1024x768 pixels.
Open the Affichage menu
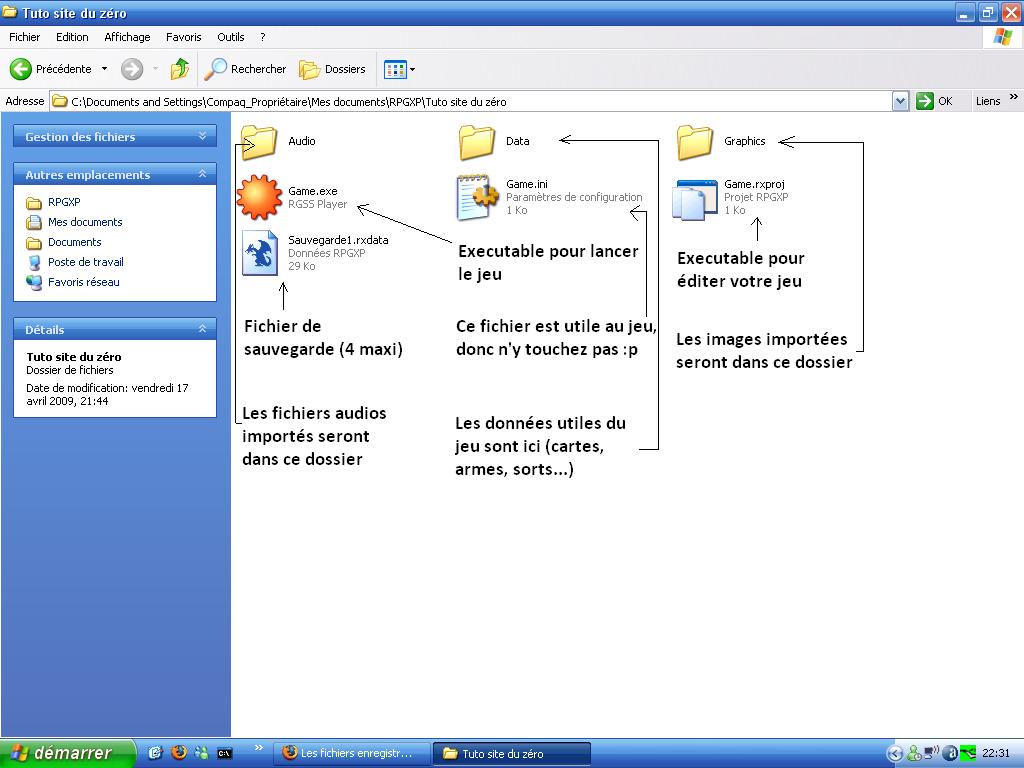click(x=127, y=37)
